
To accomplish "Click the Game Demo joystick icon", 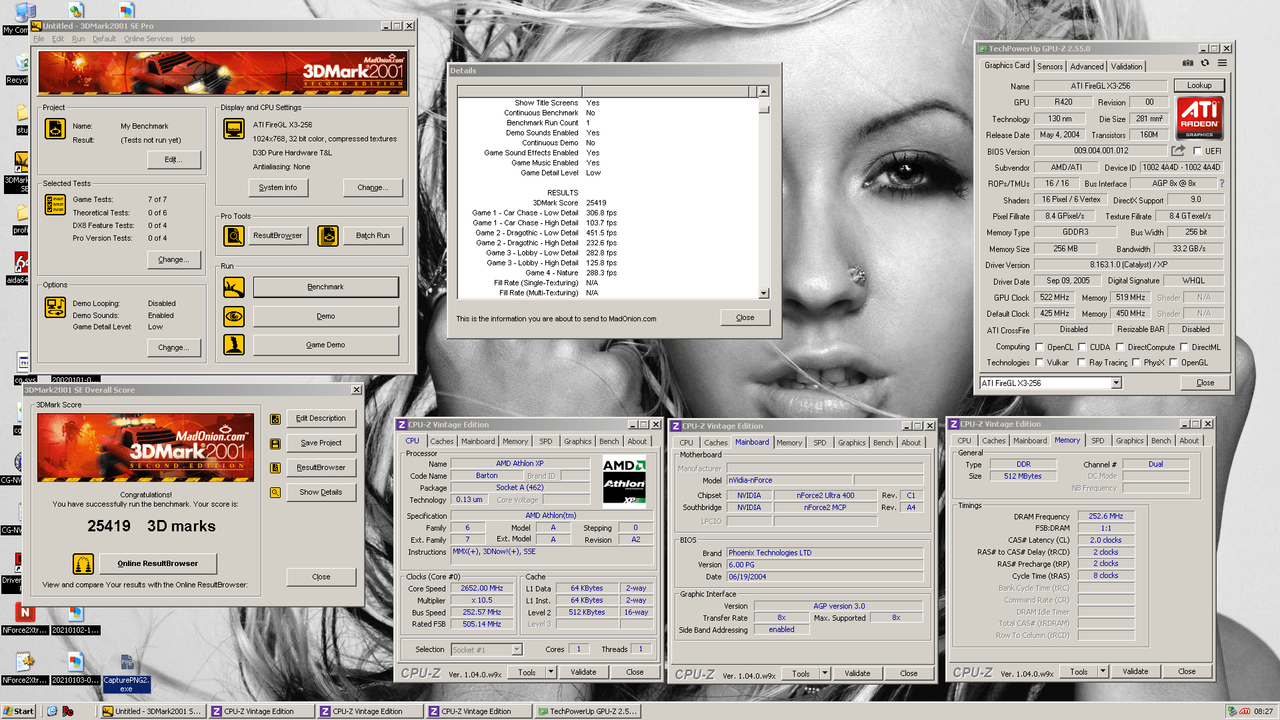I will tap(233, 345).
